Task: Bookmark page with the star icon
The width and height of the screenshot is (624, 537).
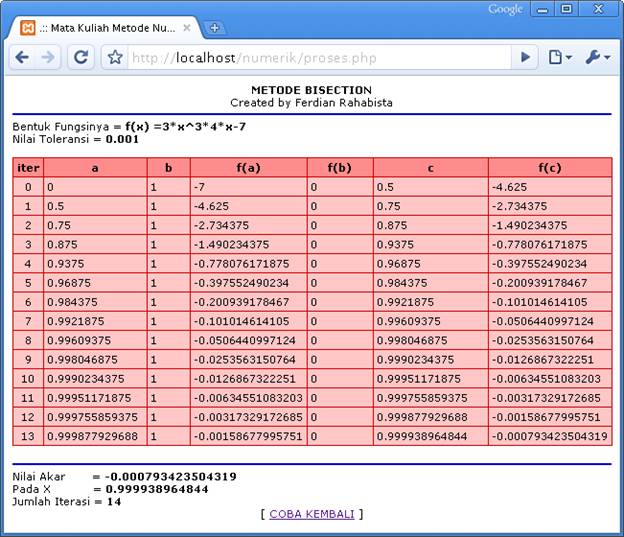Action: point(115,57)
